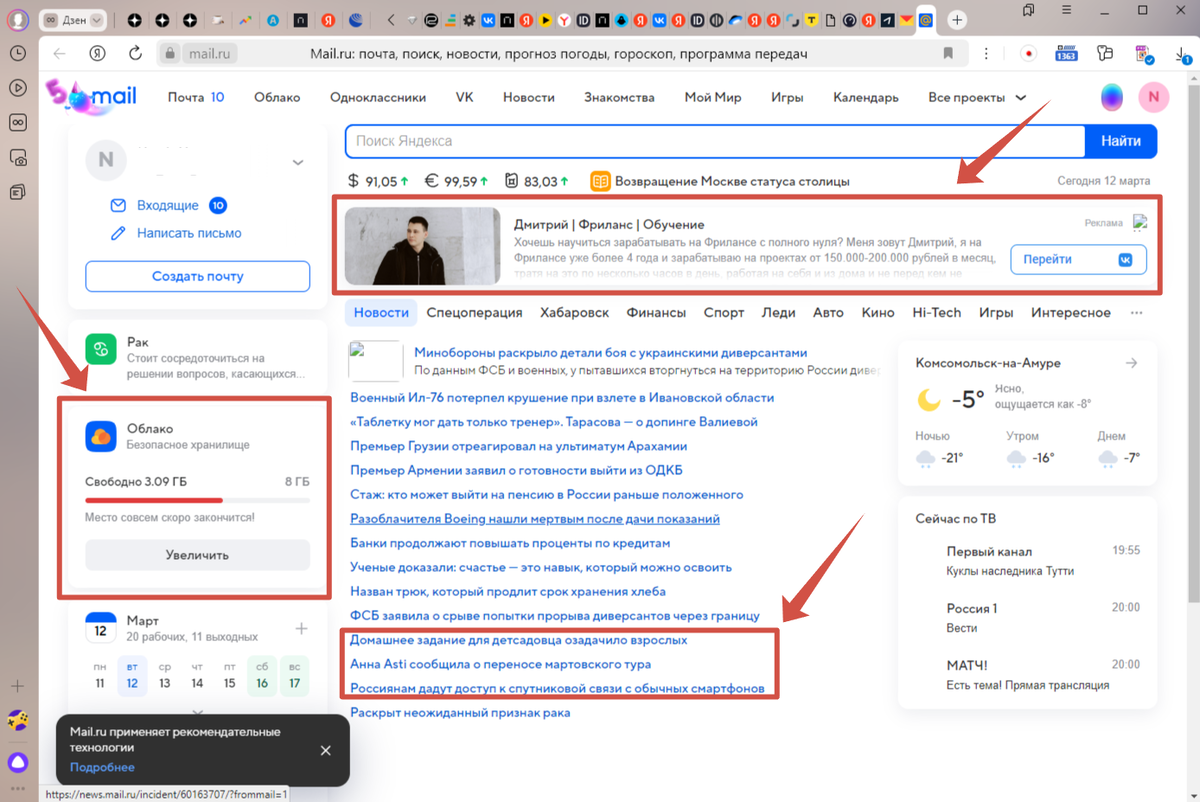The height and width of the screenshot is (802, 1200).
Task: Open browser history clock icon in the sidebar
Action: 17,53
